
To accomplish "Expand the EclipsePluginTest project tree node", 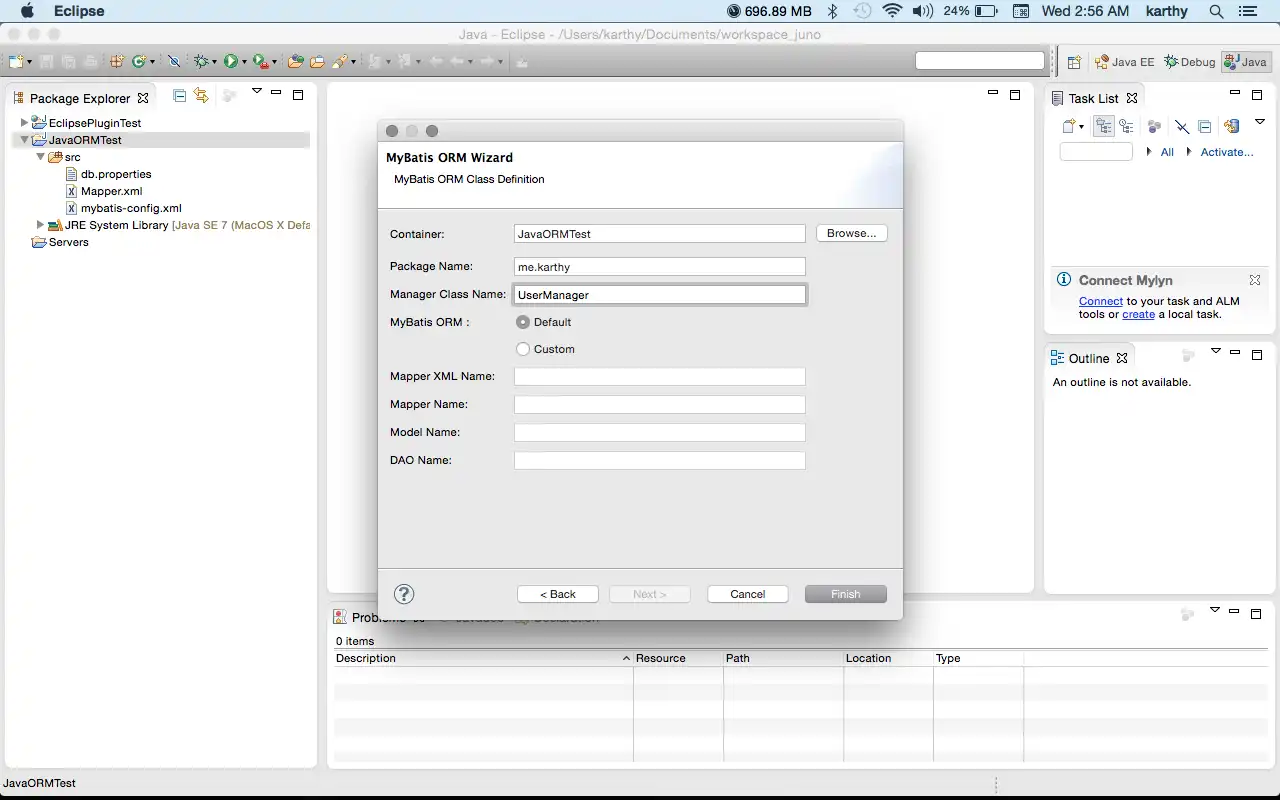I will [x=25, y=123].
